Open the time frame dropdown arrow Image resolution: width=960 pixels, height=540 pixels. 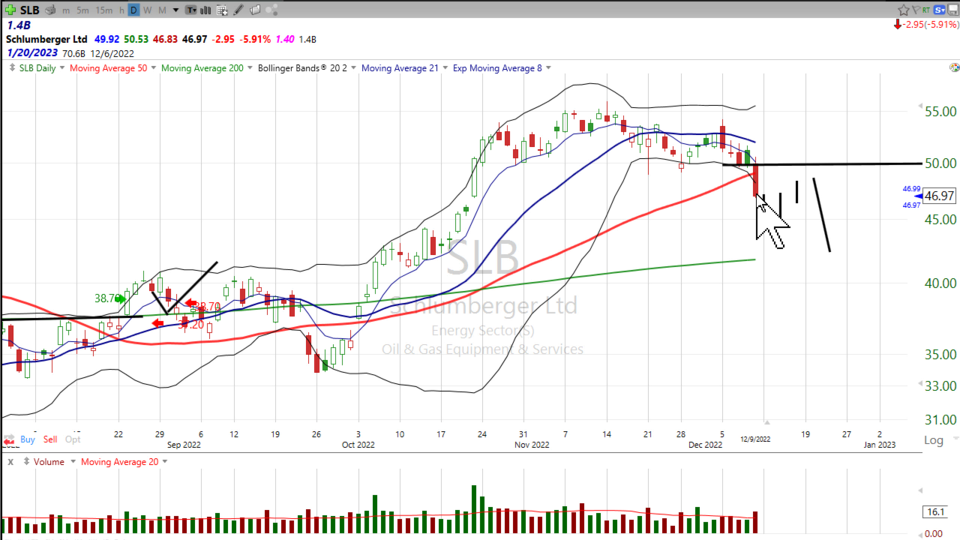pos(176,10)
